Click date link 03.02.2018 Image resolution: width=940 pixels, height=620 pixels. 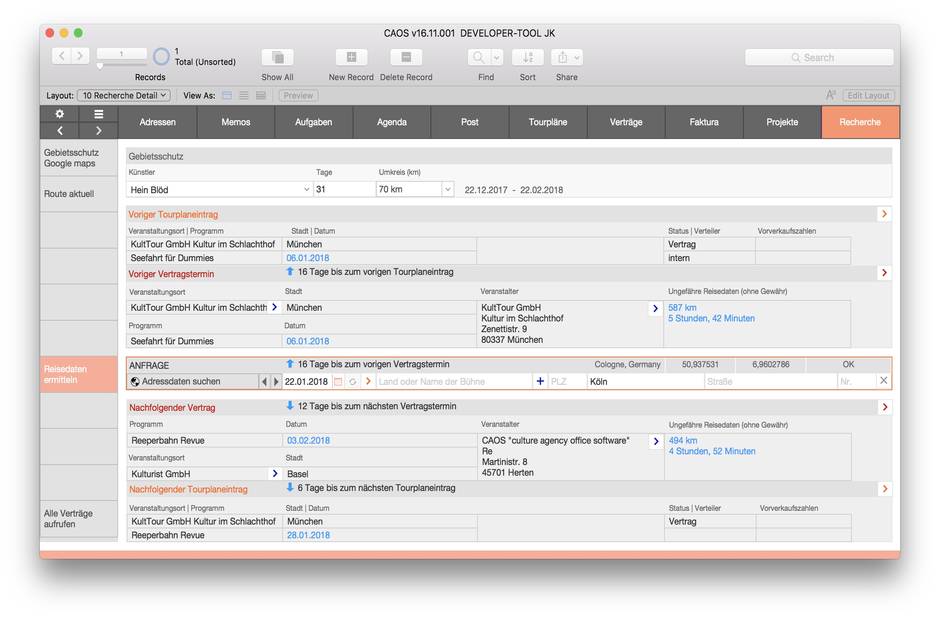pyautogui.click(x=308, y=440)
